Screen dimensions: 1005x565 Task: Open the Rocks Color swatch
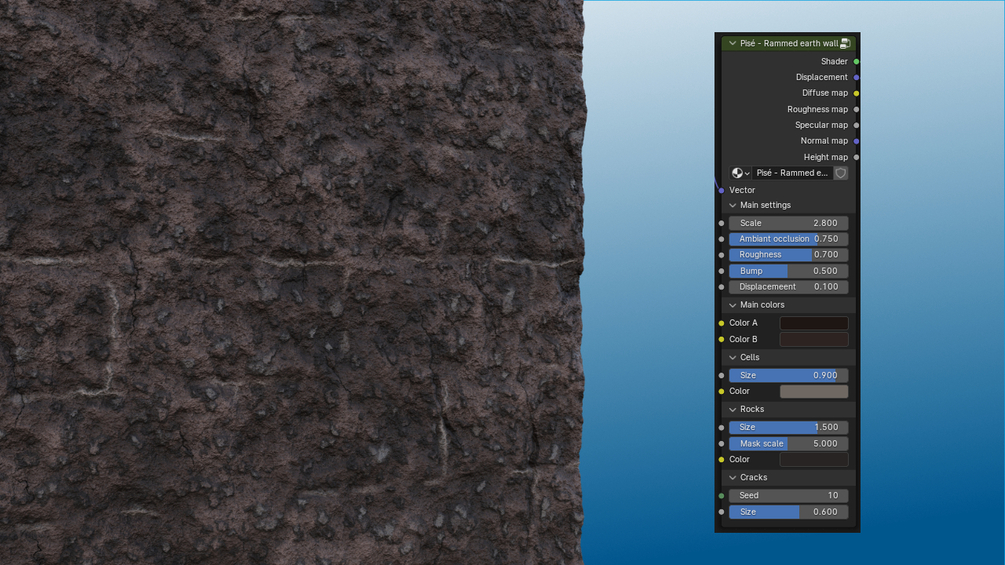(814, 460)
